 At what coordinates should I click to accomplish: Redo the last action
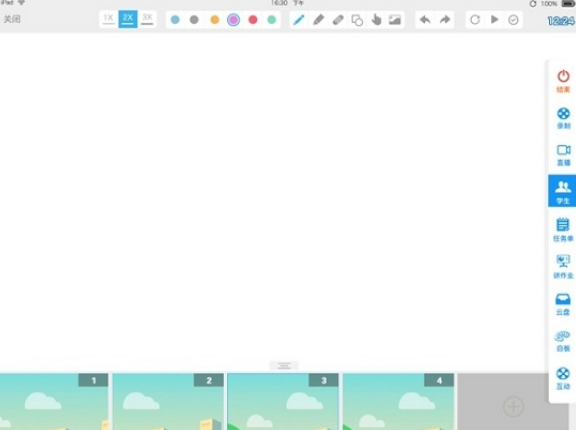445,19
